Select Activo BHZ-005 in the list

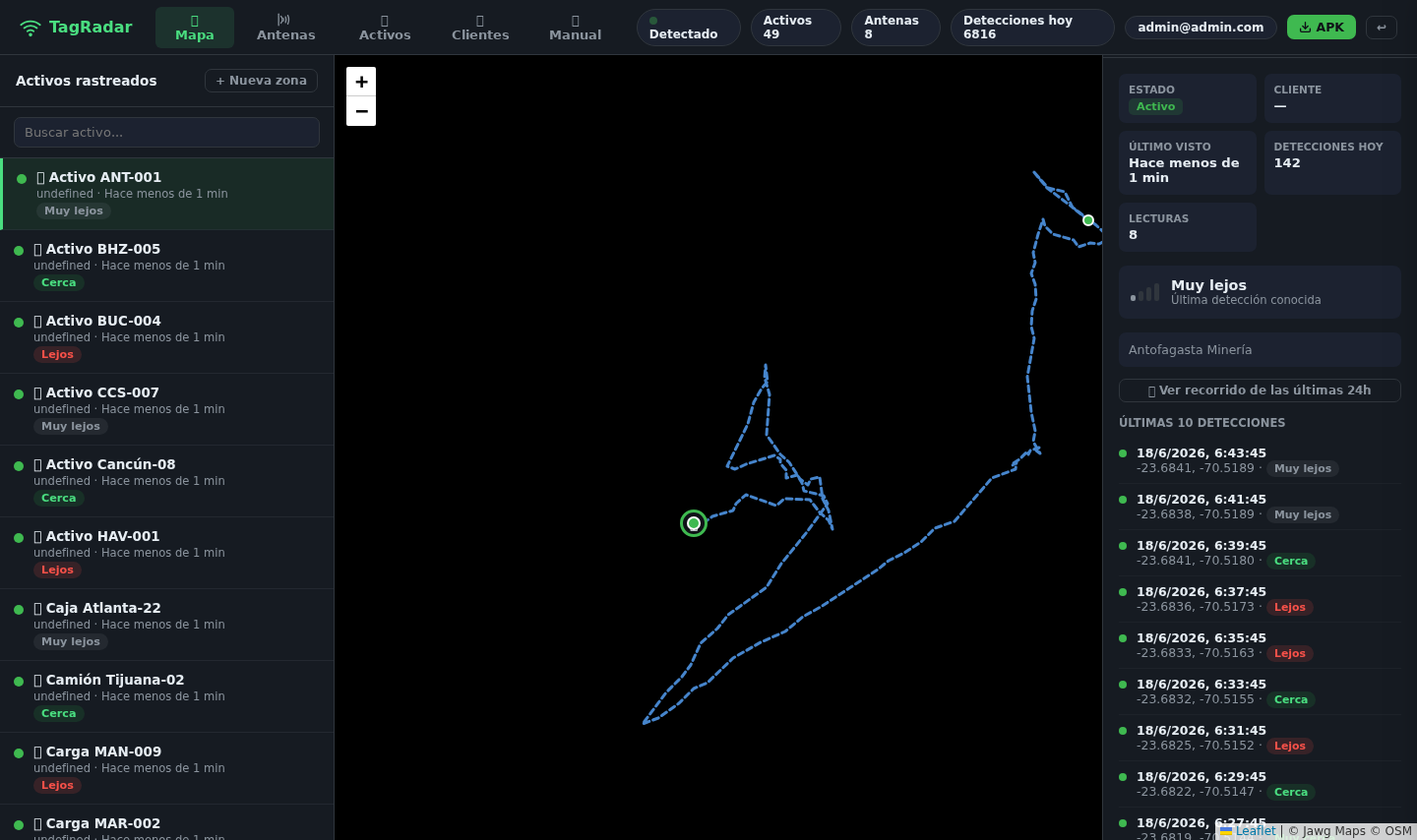(167, 266)
